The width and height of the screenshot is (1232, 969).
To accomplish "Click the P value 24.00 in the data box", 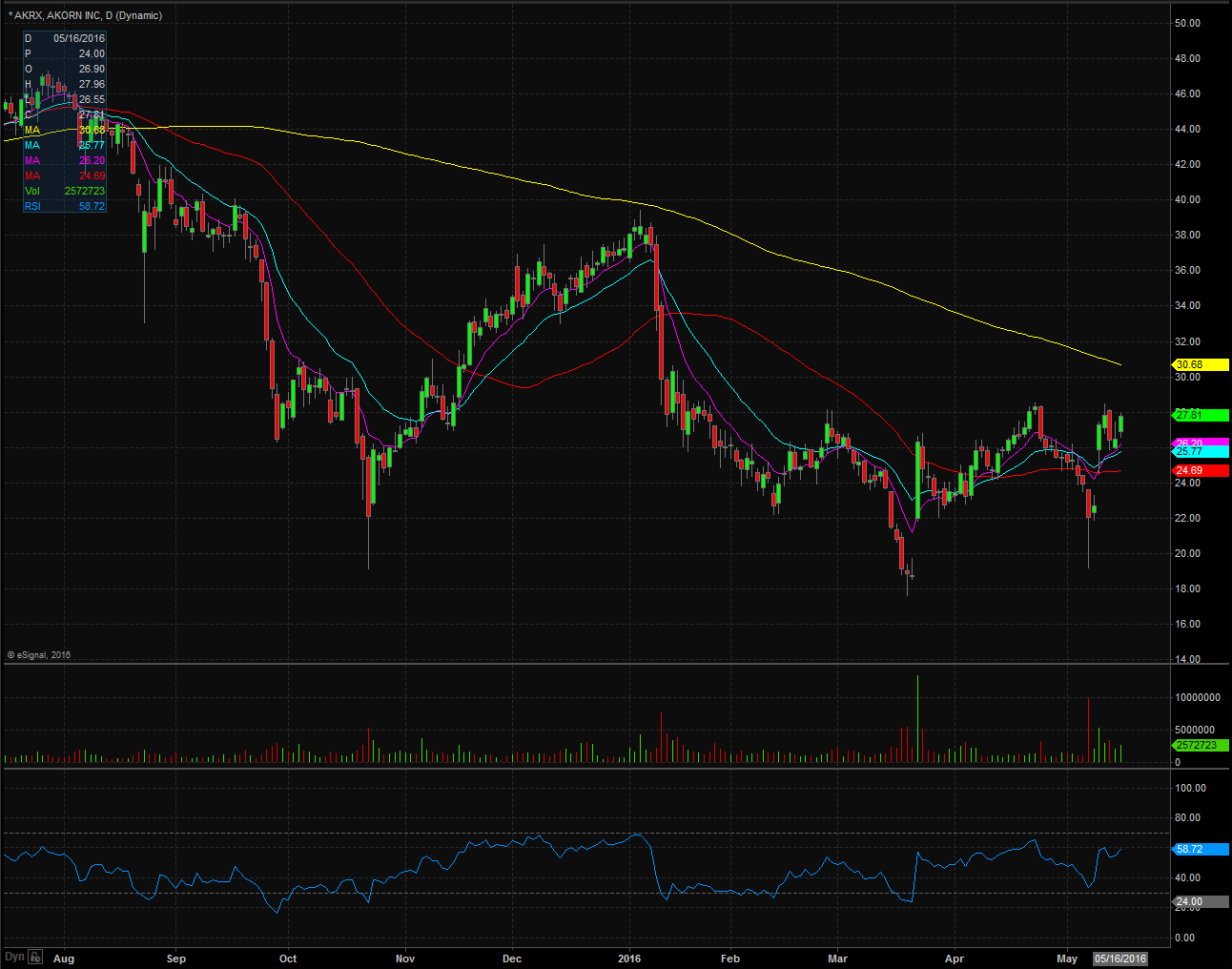I will click(92, 53).
